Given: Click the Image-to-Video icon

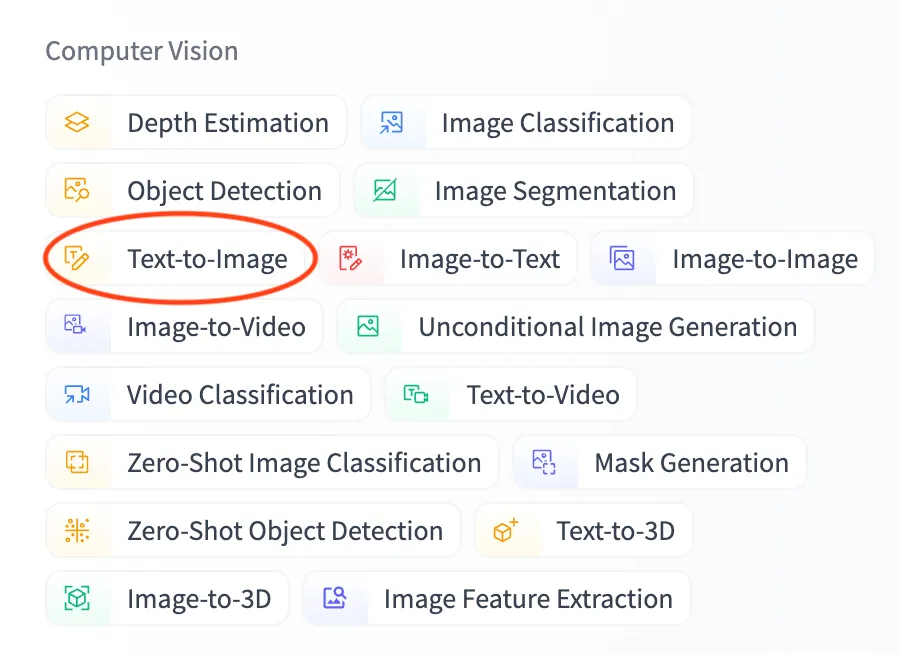Looking at the screenshot, I should click(77, 327).
